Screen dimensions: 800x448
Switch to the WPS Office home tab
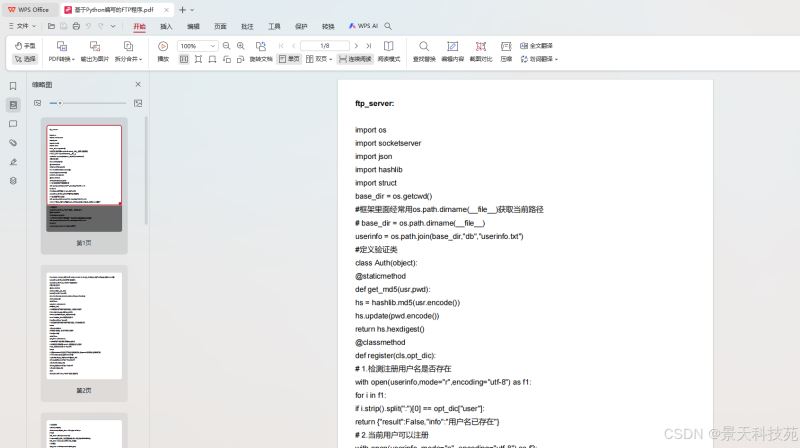(29, 10)
